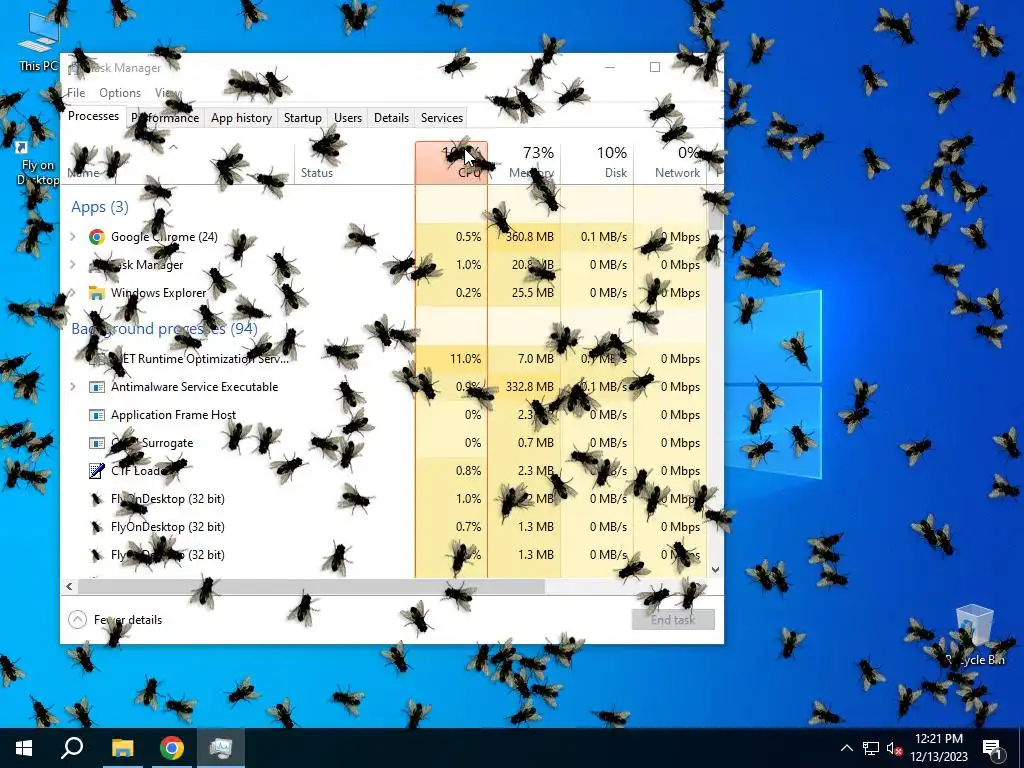Open the File menu
1024x768 pixels.
[76, 93]
